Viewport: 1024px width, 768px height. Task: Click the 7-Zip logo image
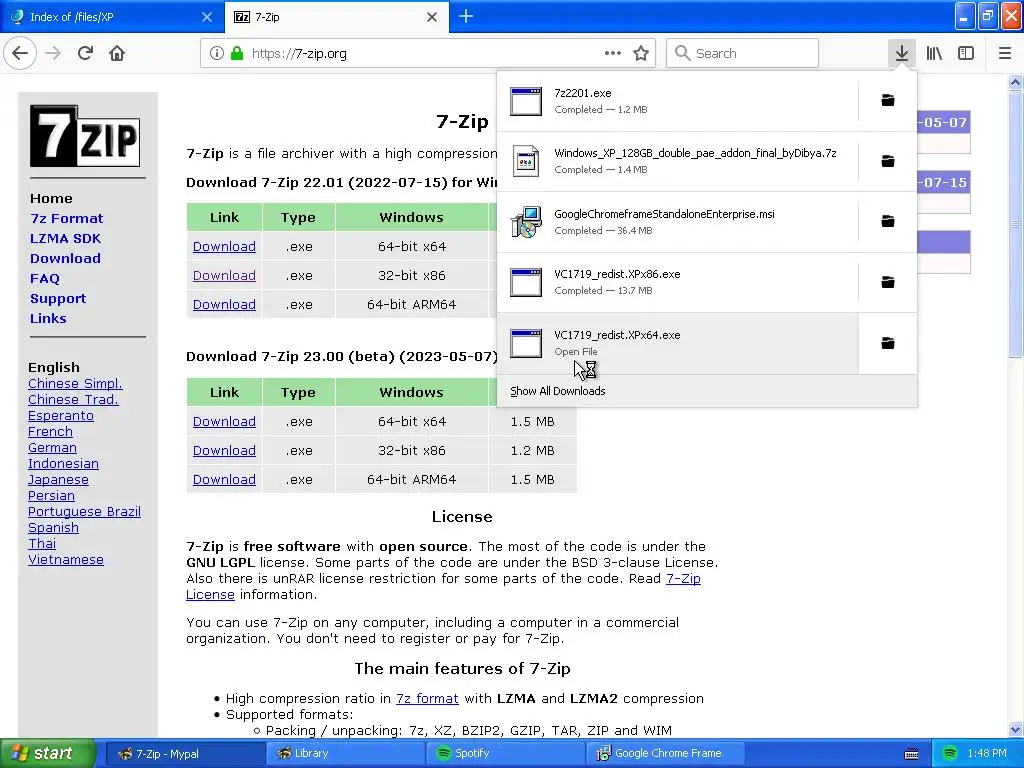coord(85,136)
